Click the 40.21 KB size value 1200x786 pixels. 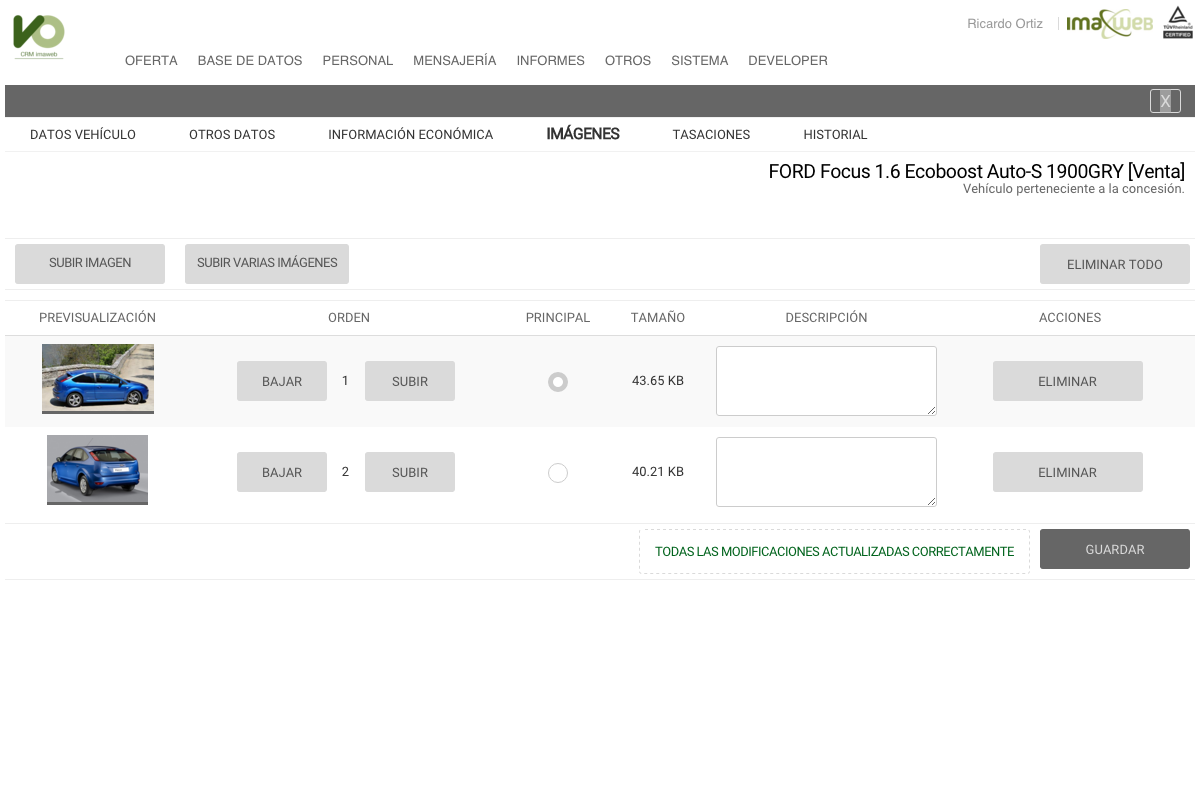click(658, 472)
